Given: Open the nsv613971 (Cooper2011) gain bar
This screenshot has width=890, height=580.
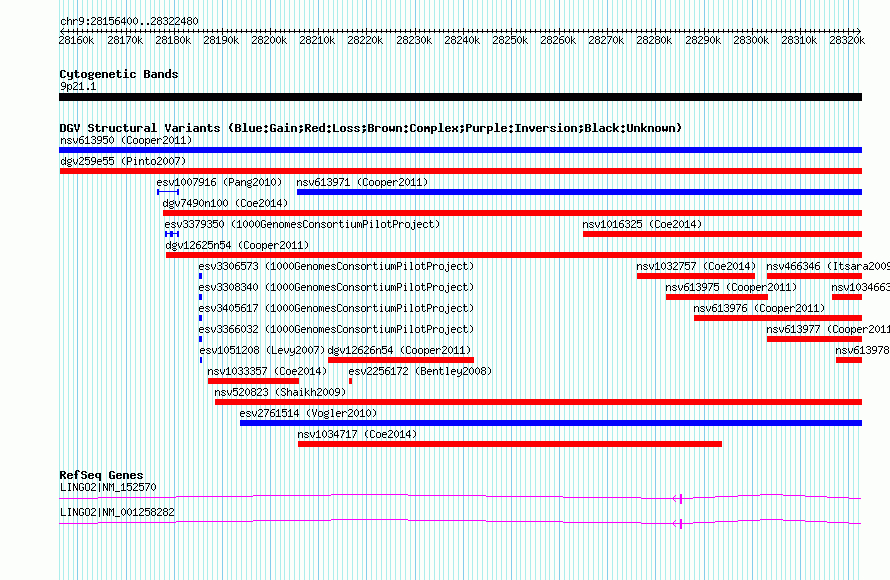Looking at the screenshot, I should click(x=580, y=192).
